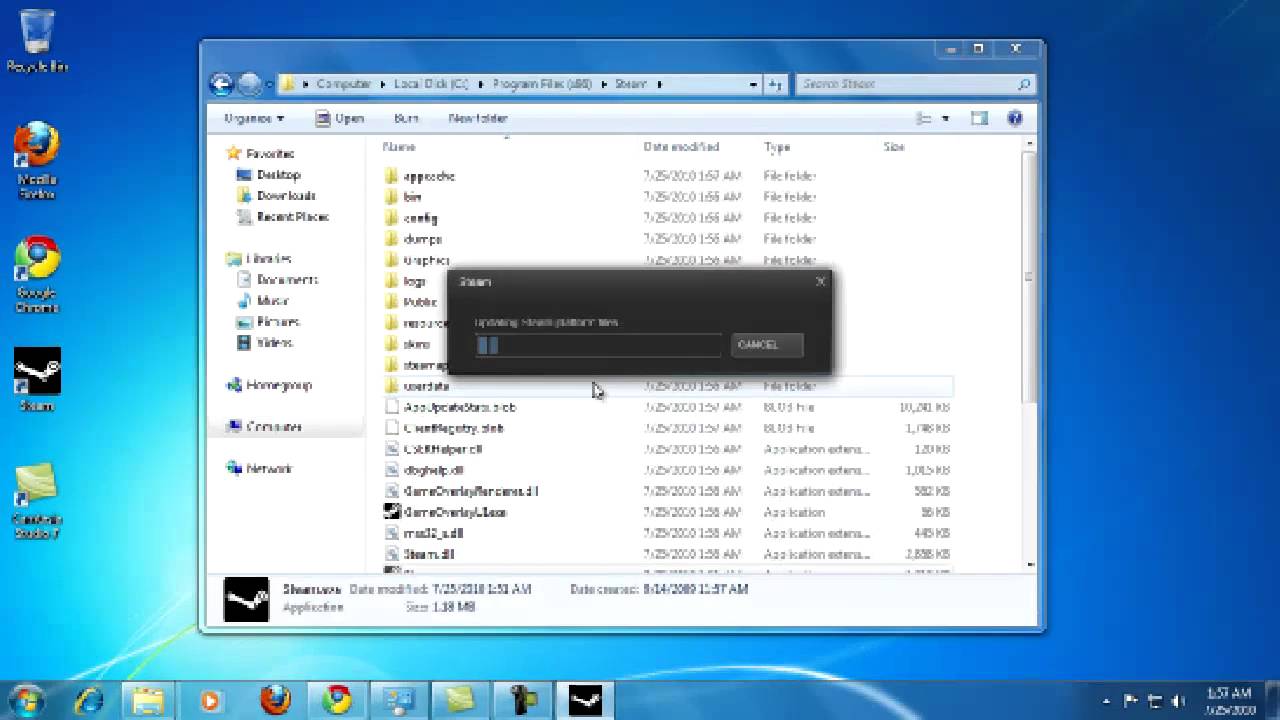This screenshot has height=720, width=1280.
Task: Select Favorites in the navigation pane
Action: (269, 154)
